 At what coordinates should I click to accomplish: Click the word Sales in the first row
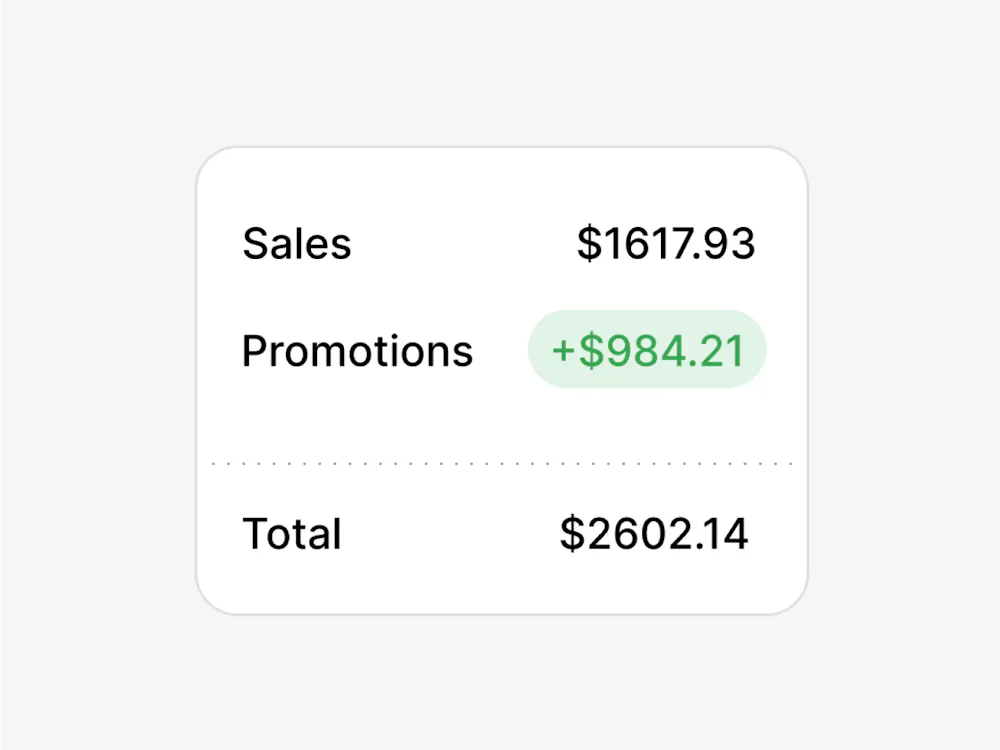click(x=297, y=244)
